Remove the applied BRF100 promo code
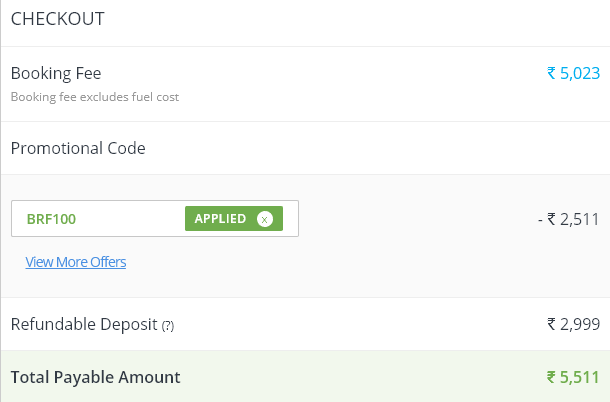 [x=265, y=219]
